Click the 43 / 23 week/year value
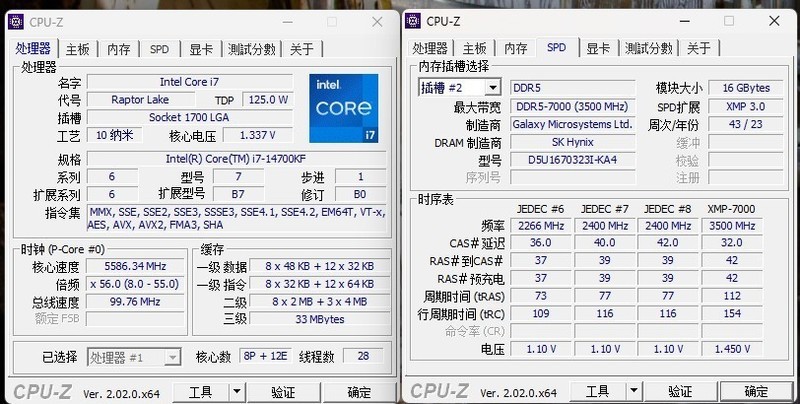Screen dimensions: 800x404 746,124
